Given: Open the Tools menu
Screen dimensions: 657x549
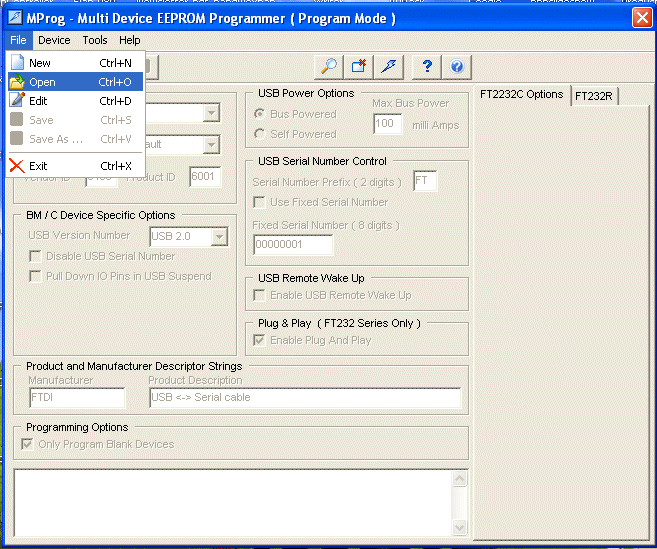Looking at the screenshot, I should click(95, 40).
